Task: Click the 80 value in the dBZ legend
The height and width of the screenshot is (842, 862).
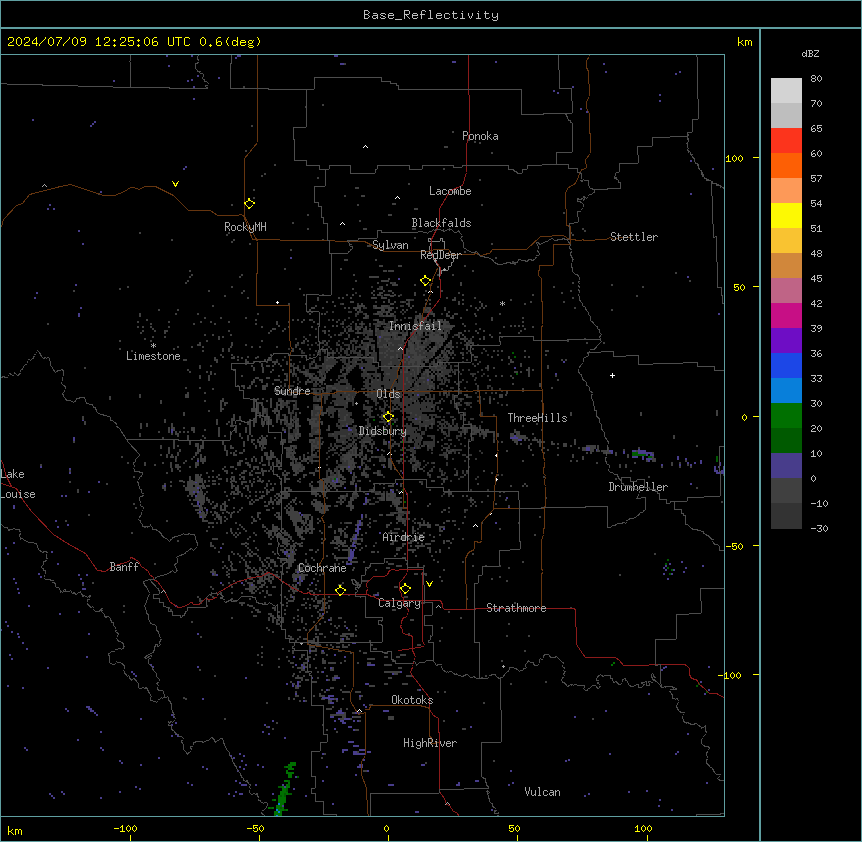Action: pyautogui.click(x=816, y=79)
